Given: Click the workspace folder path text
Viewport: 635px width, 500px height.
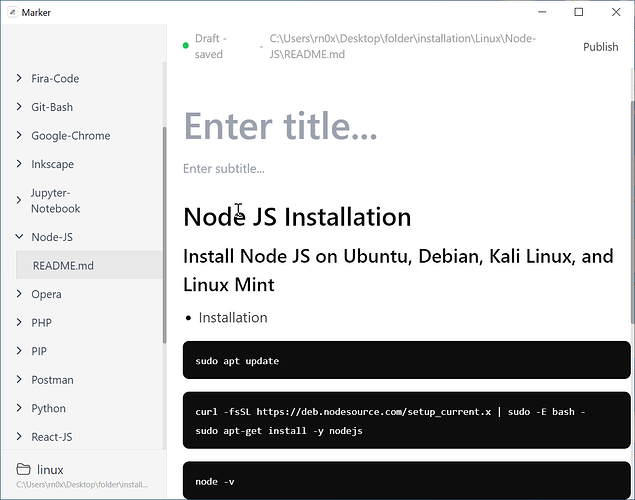Looking at the screenshot, I should click(x=82, y=484).
